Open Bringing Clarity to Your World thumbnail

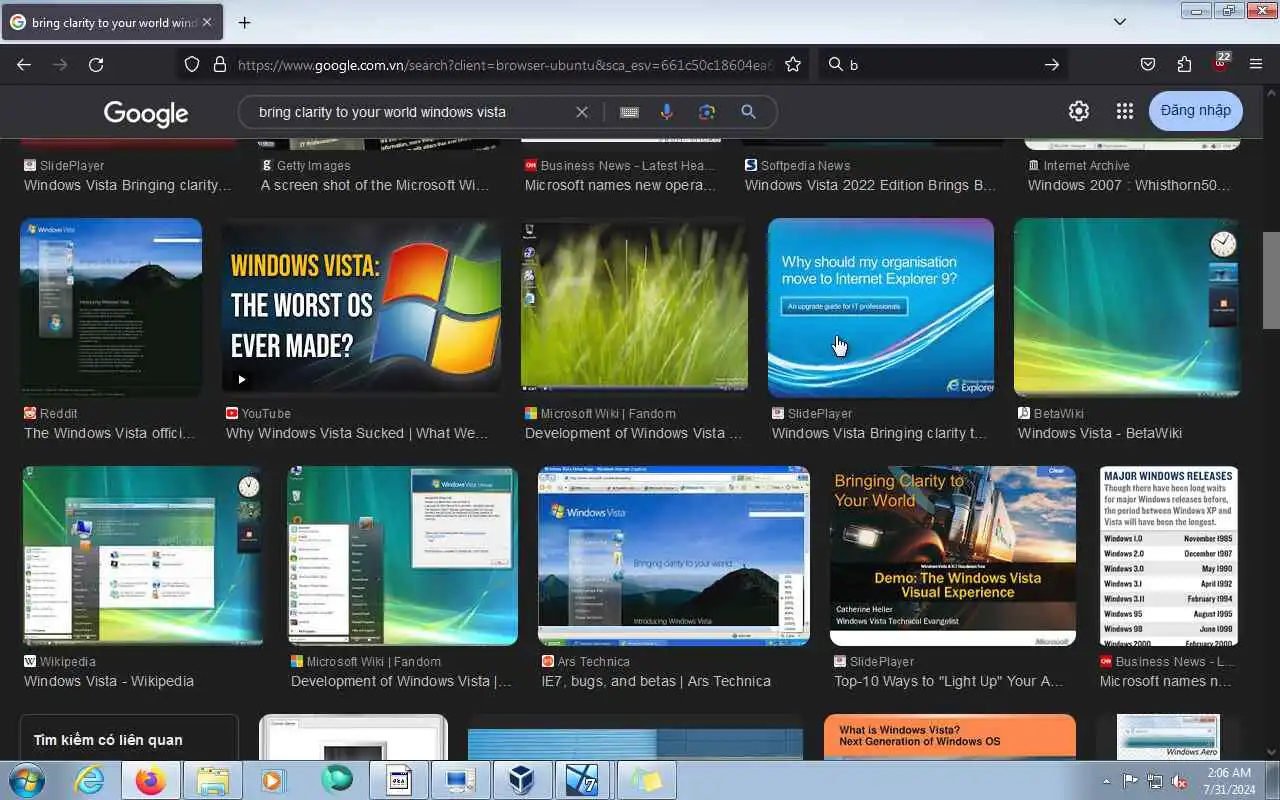tap(953, 556)
